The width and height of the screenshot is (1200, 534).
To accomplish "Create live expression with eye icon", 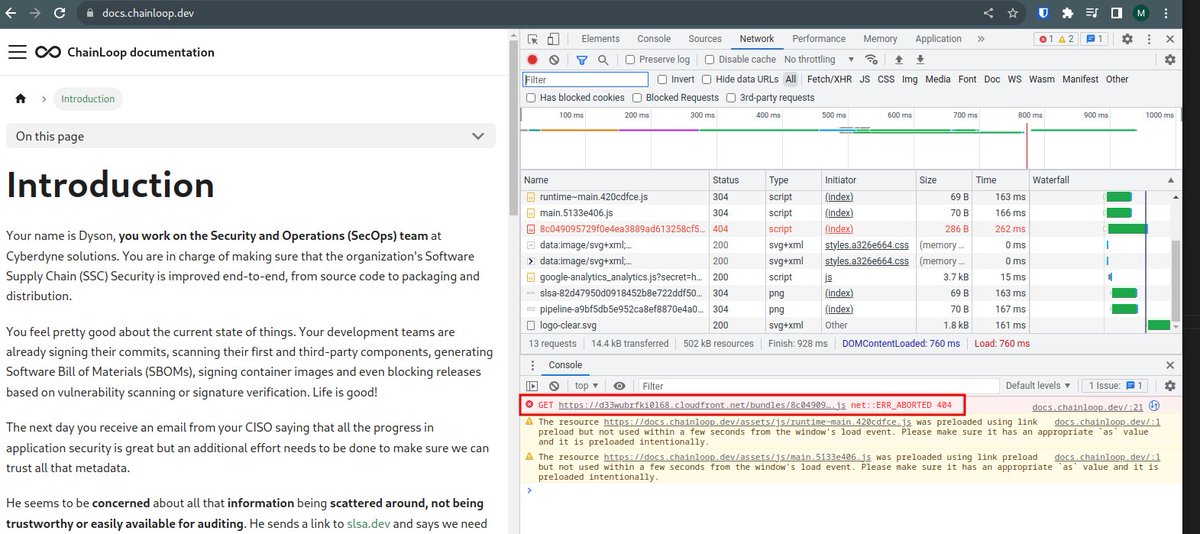I will [x=619, y=386].
